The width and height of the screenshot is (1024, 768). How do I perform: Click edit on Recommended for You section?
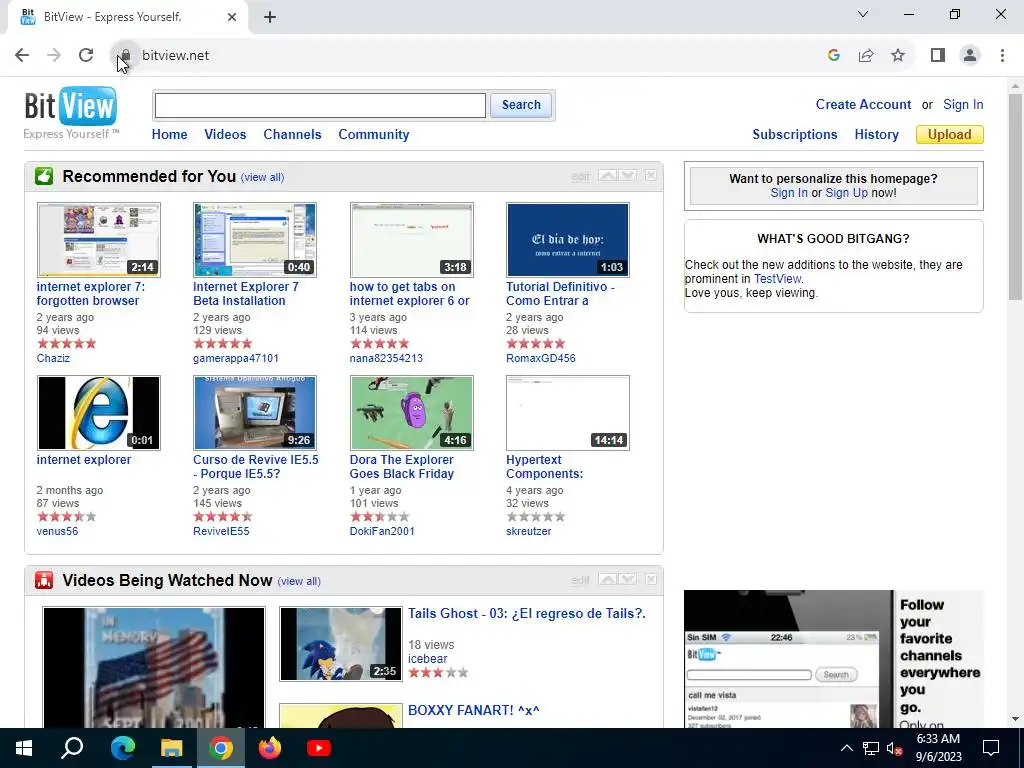tap(580, 176)
